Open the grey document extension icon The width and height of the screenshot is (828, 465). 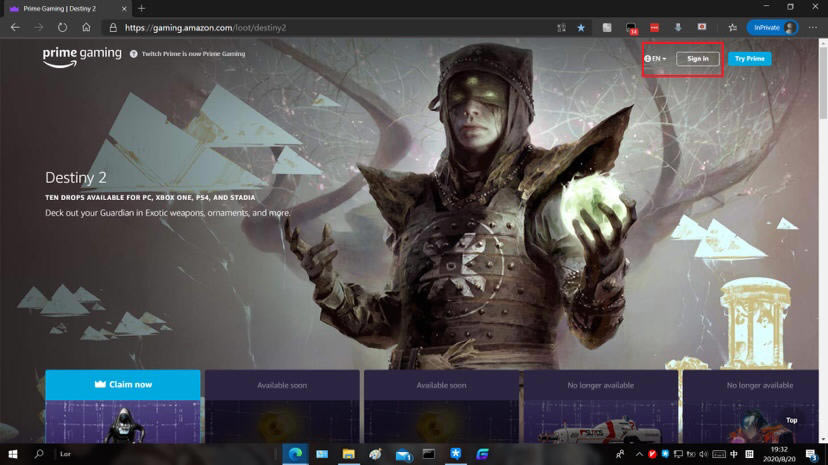(607, 27)
